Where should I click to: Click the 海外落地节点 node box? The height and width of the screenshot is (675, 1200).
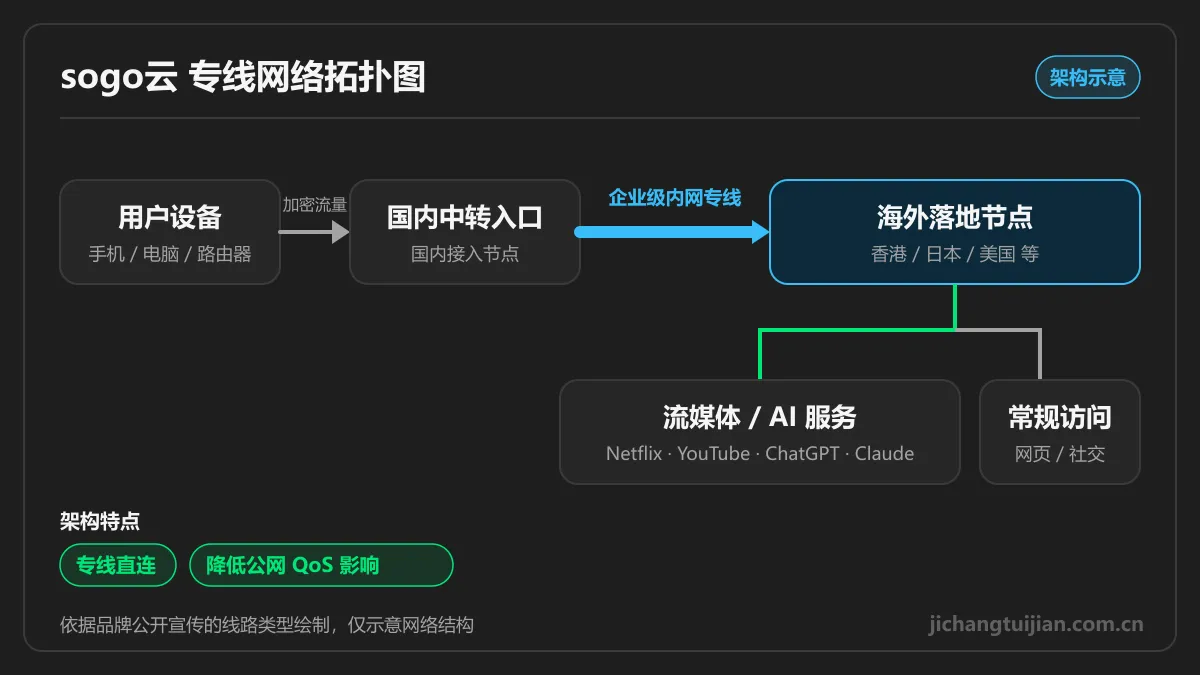[x=955, y=232]
